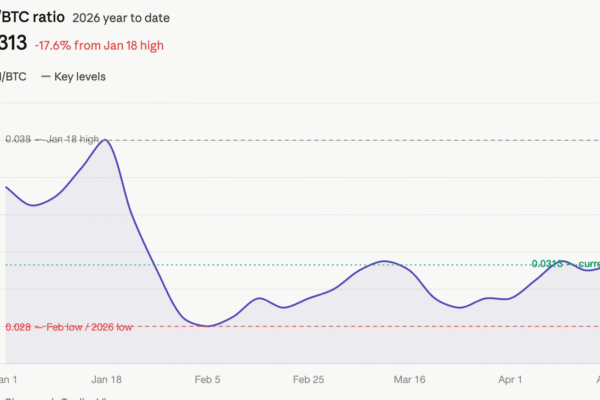Click the Feb low trough on the line

[206, 326]
